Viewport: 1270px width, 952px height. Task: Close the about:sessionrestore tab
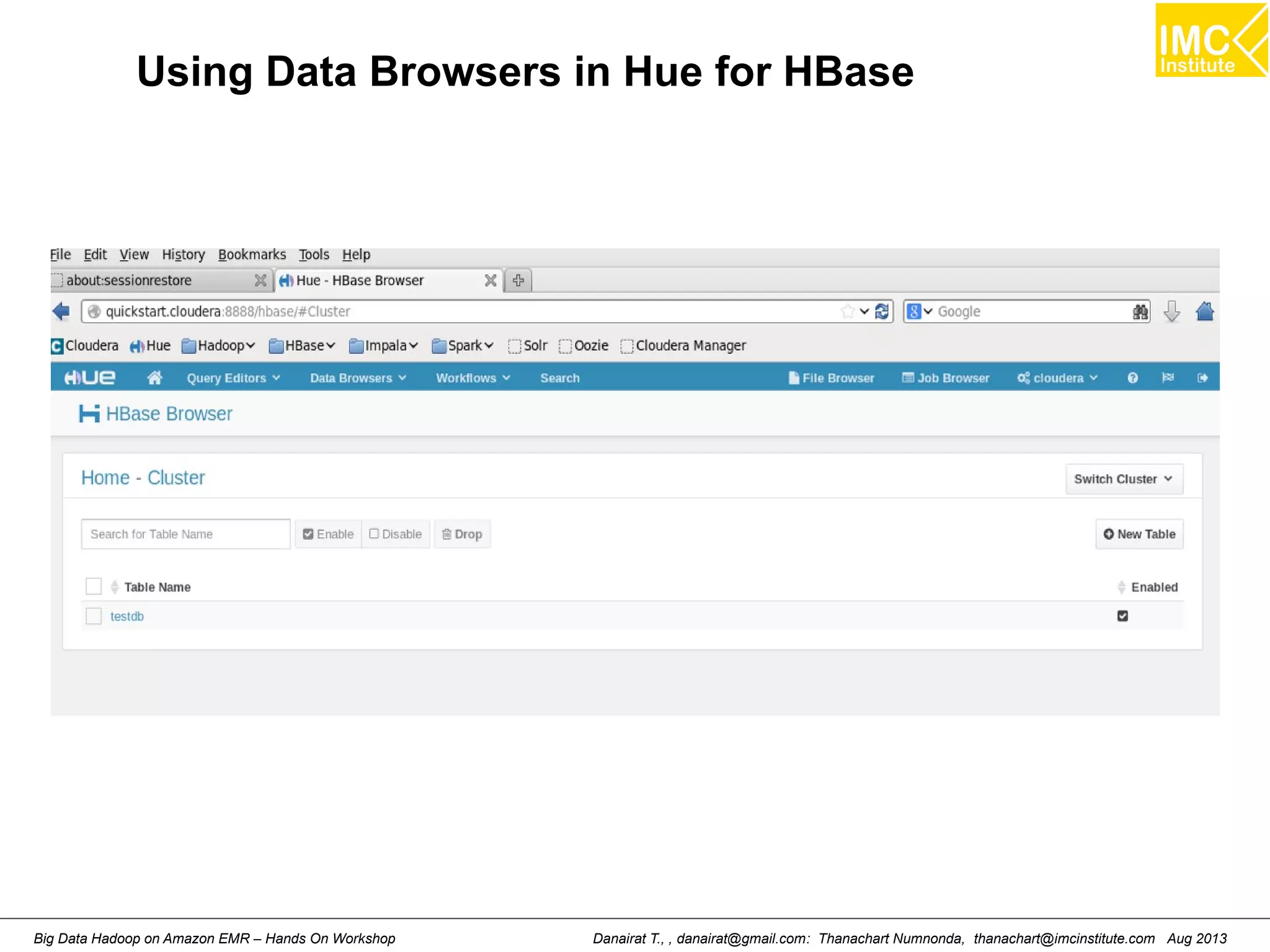coord(260,281)
